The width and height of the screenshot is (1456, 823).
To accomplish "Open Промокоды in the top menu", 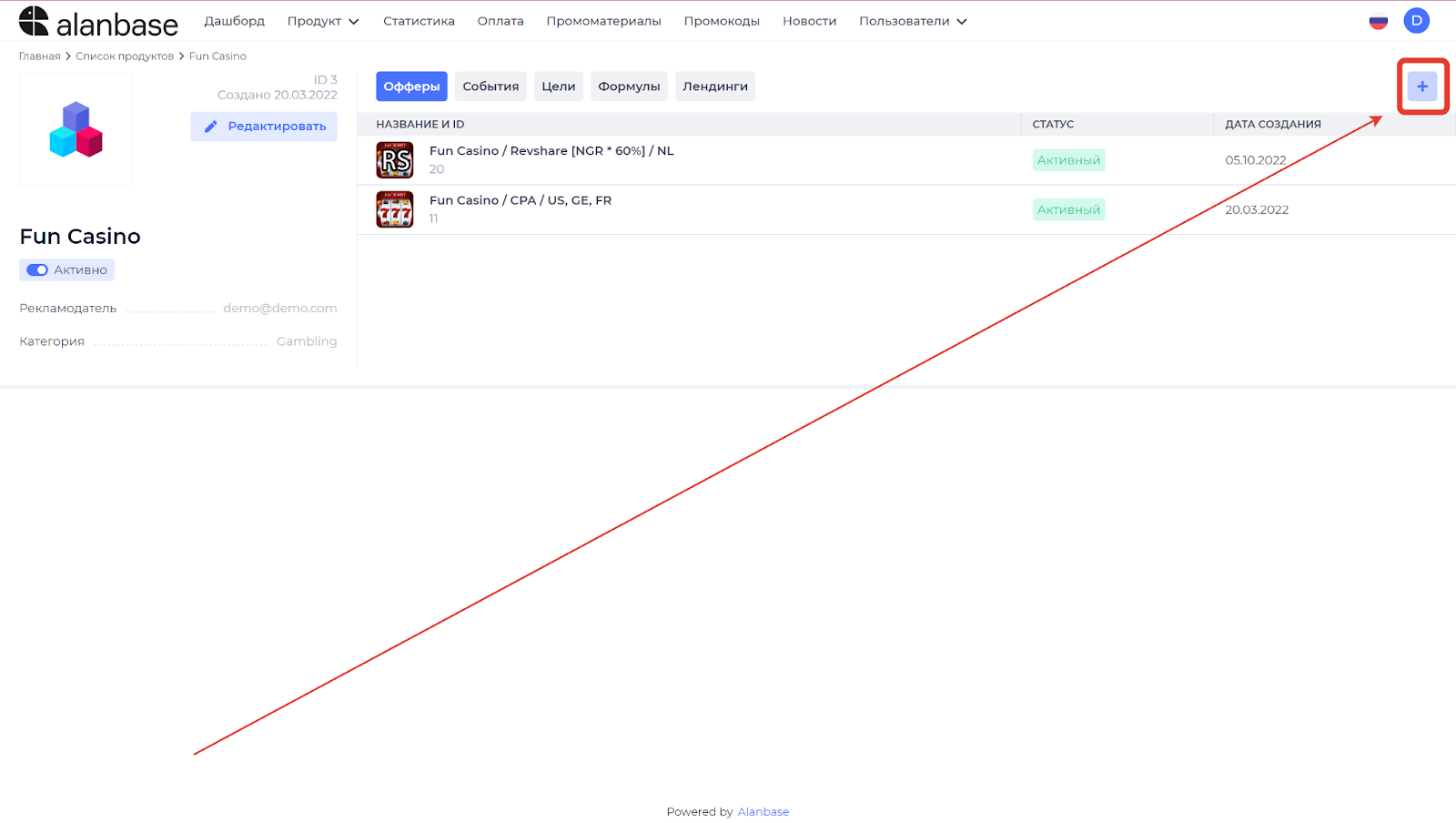I will point(722,21).
